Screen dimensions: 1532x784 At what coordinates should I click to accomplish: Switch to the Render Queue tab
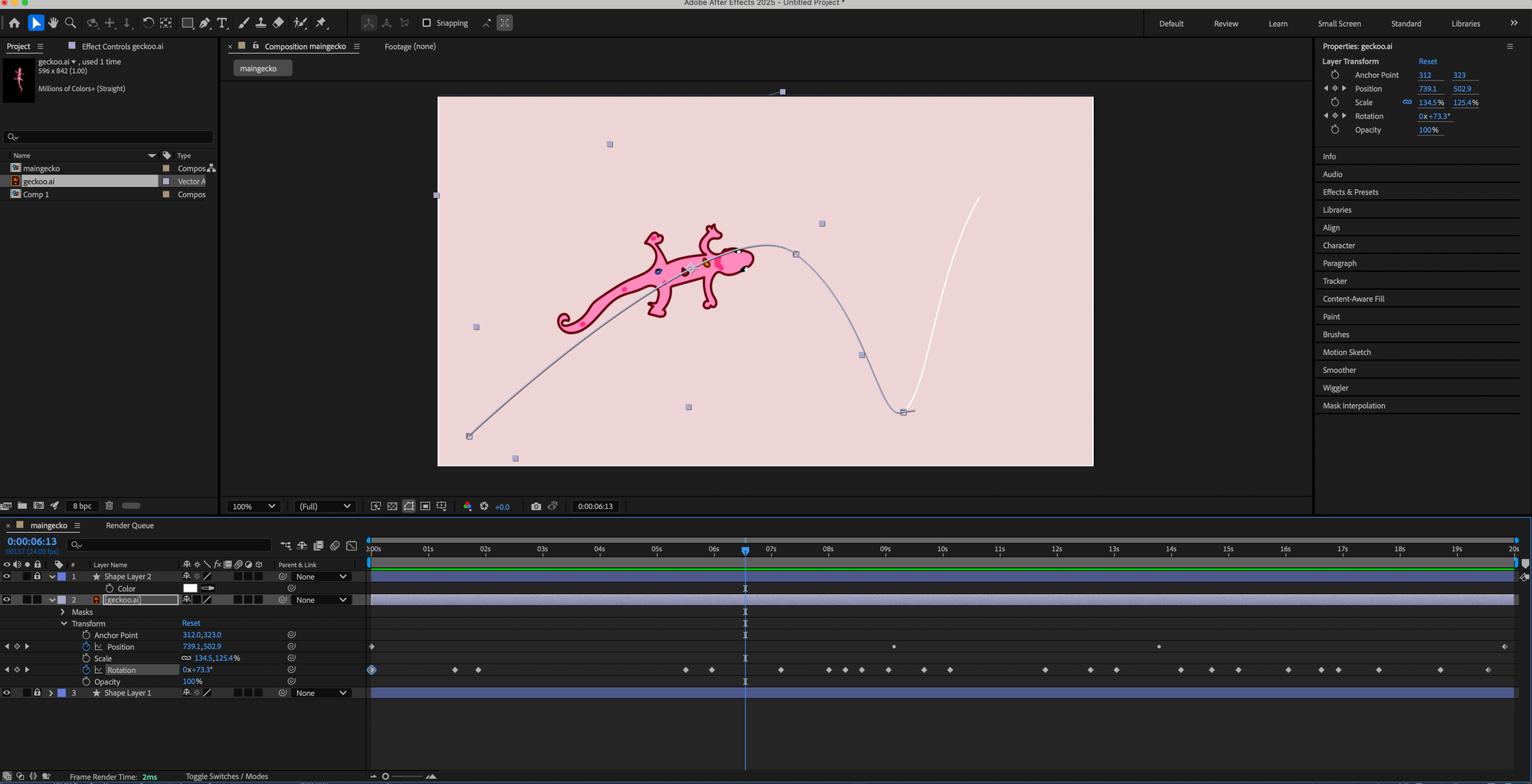pyautogui.click(x=129, y=525)
